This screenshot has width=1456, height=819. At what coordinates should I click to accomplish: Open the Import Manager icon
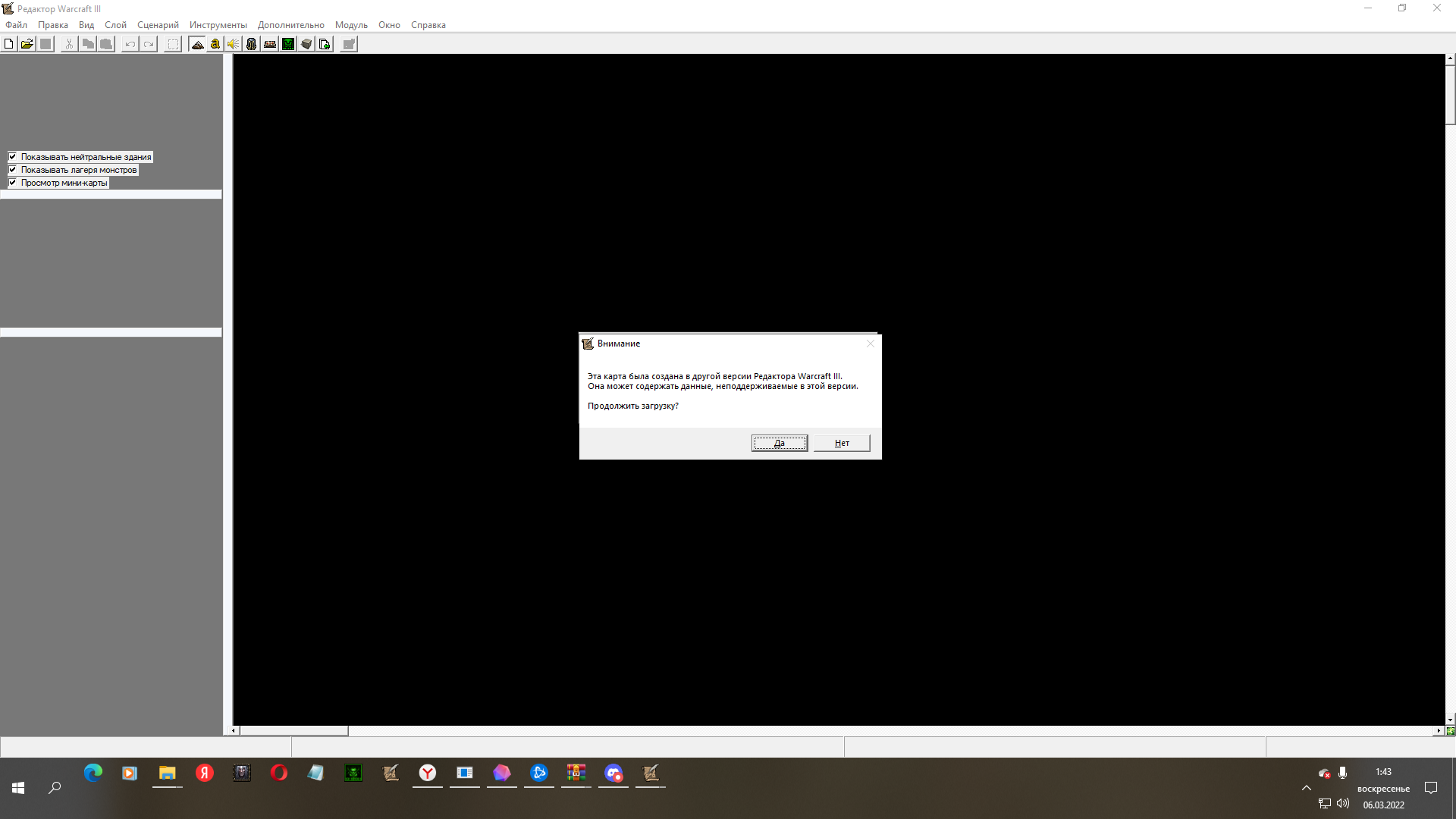(325, 44)
